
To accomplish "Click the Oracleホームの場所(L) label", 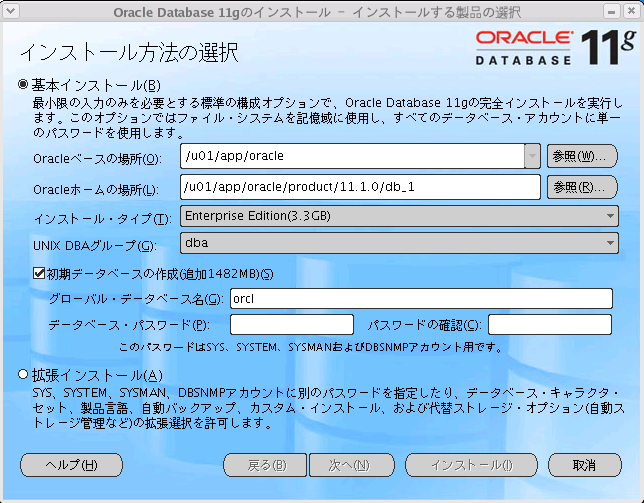I will click(96, 189).
